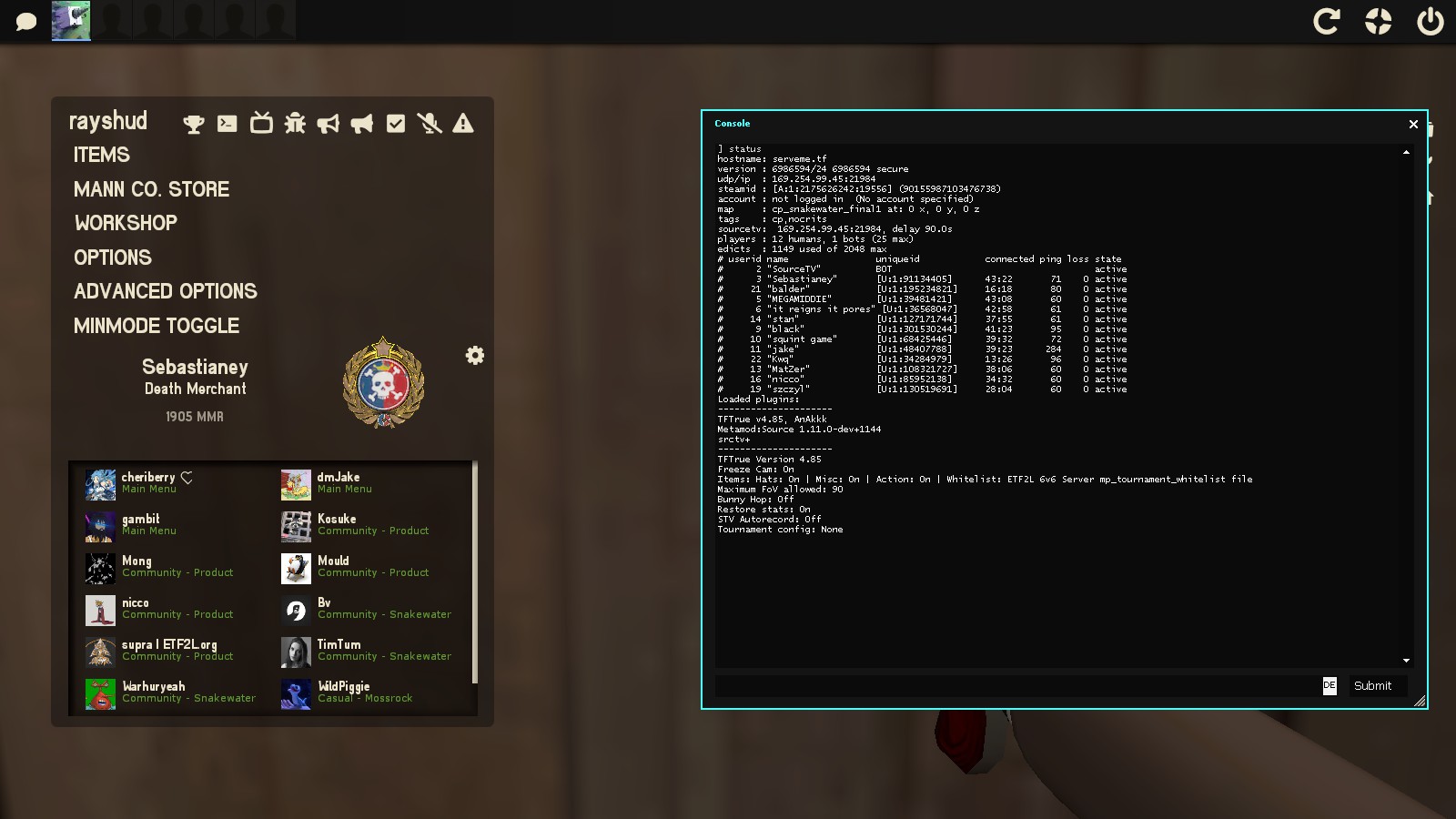The height and width of the screenshot is (819, 1456).
Task: Select friend Warhuryeah
Action: 177,693
